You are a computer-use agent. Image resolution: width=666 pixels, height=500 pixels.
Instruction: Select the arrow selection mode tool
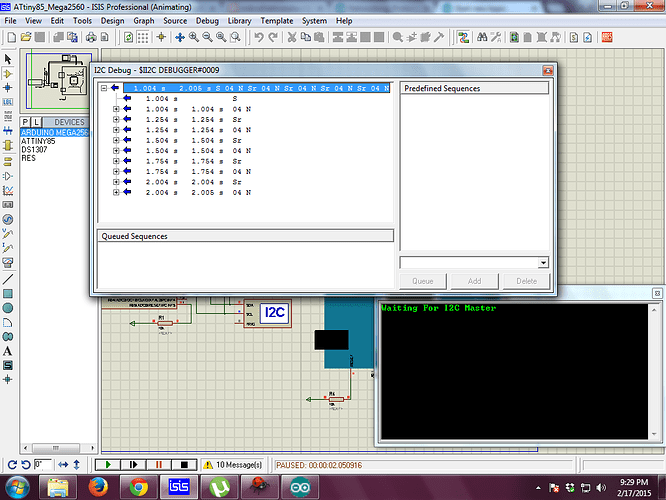pyautogui.click(x=8, y=59)
